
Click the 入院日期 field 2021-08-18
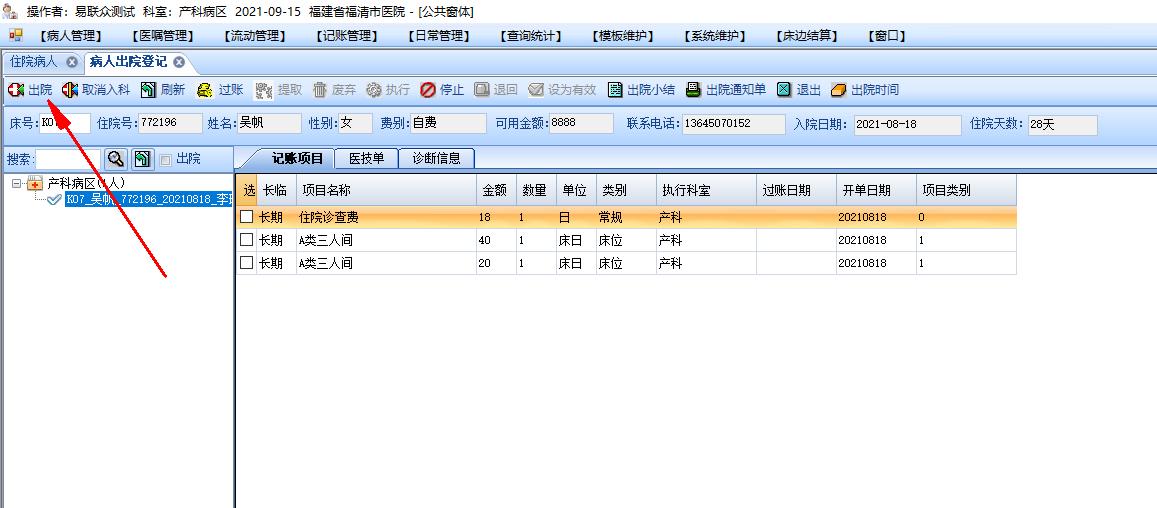click(x=908, y=125)
